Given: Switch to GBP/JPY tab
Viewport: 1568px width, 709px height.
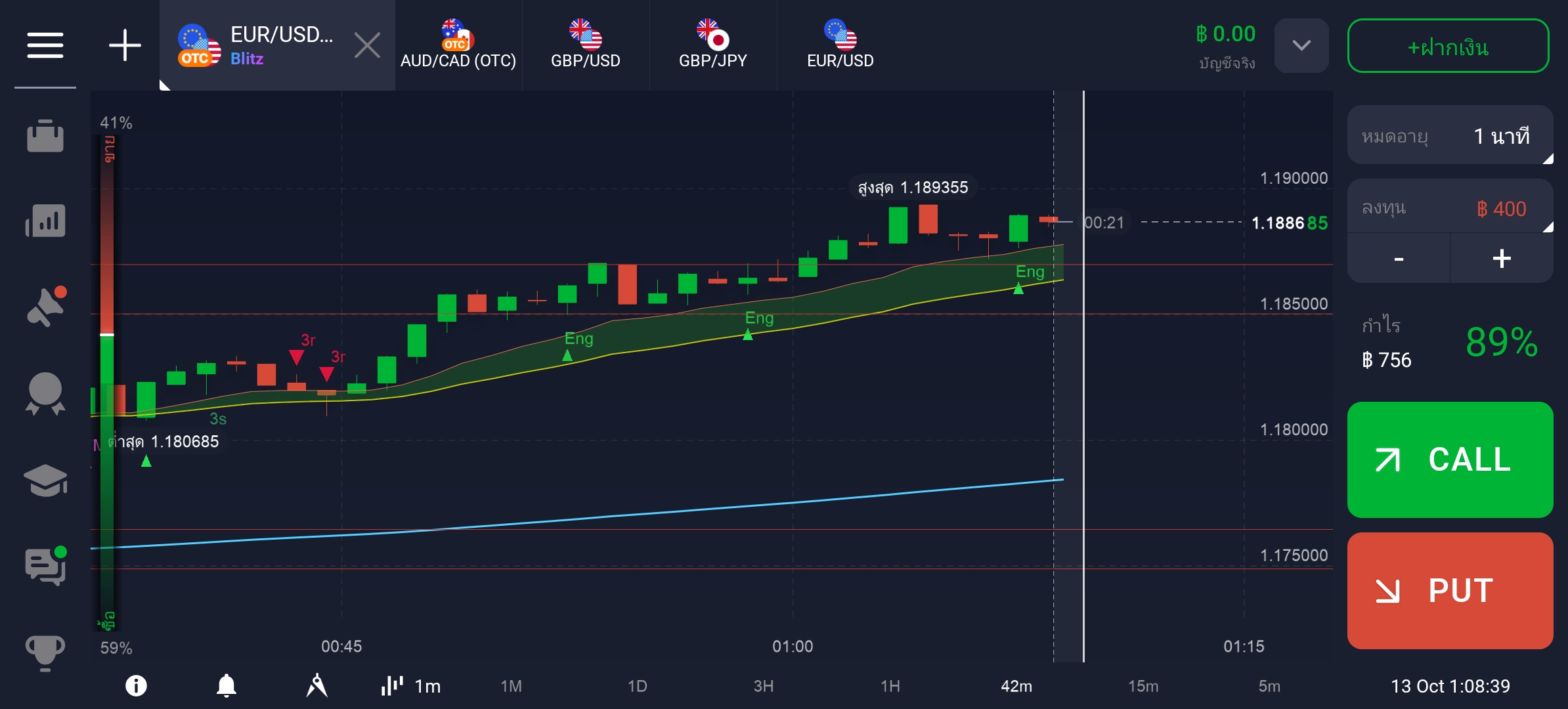Looking at the screenshot, I should click(x=712, y=45).
